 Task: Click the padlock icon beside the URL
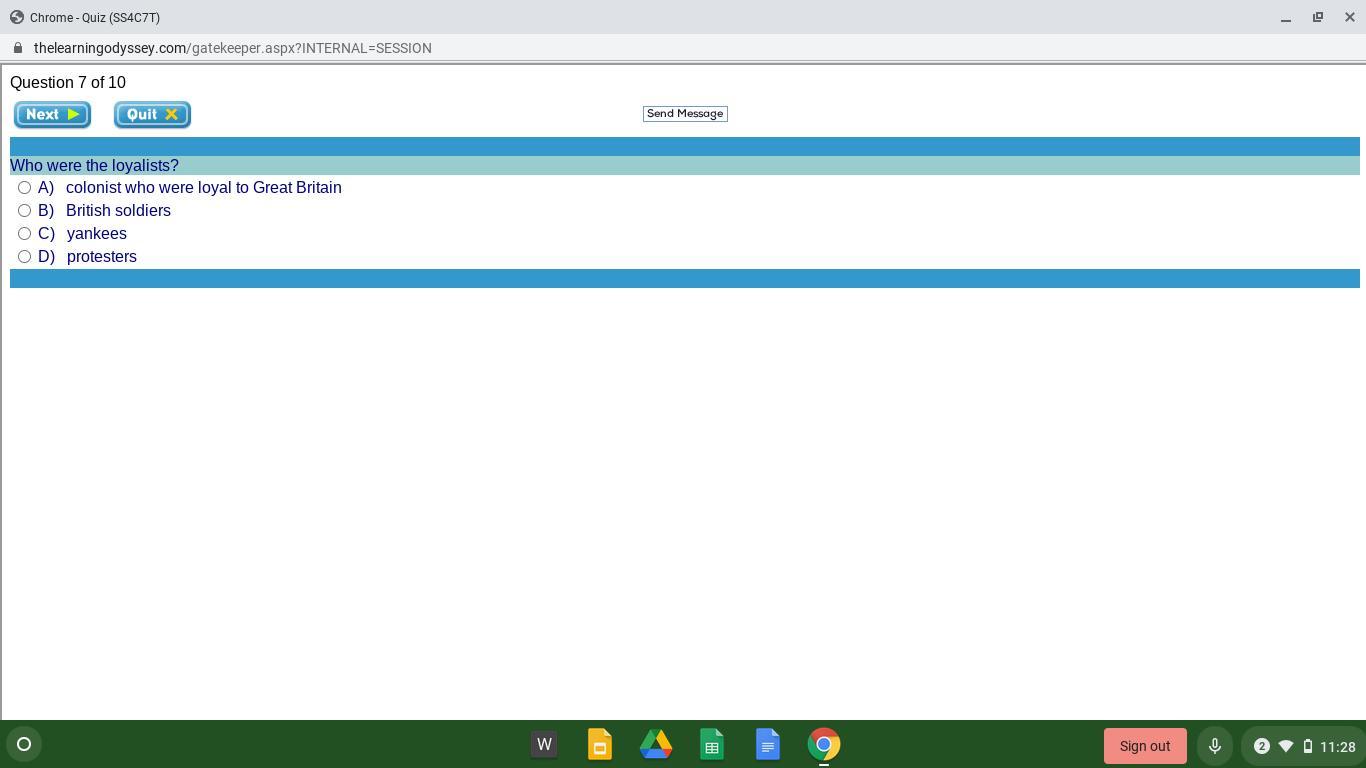[x=18, y=48]
